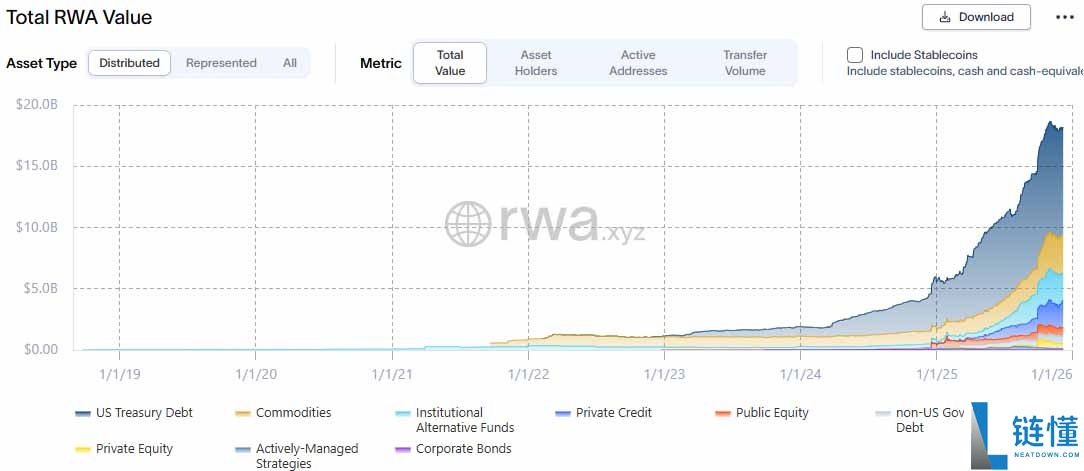Open the Active Addresses metric tab
The image size is (1084, 471).
(638, 63)
